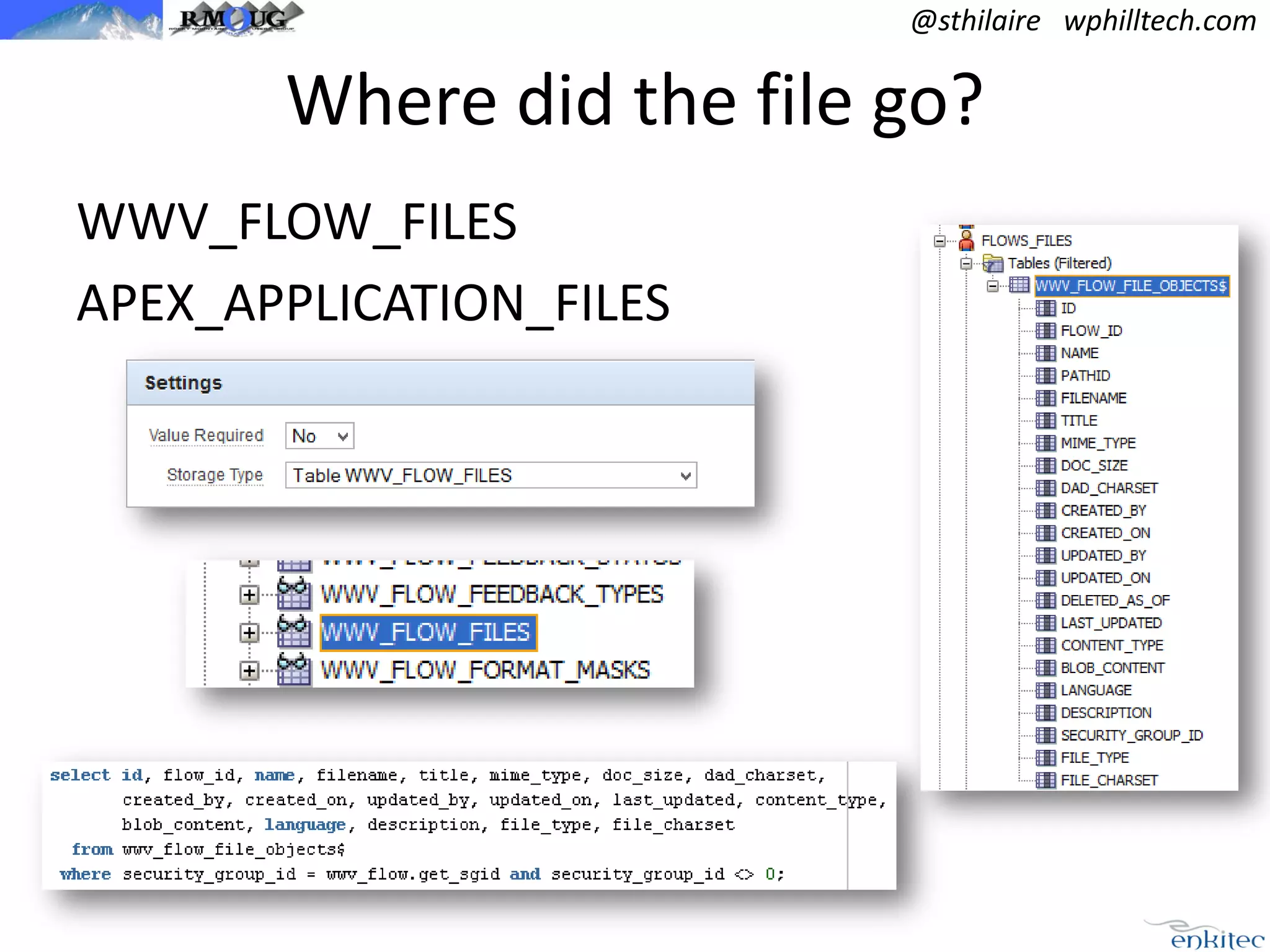Select the WWV_FLOW_FORMAT_MASKS tree label
1270x952 pixels.
point(485,671)
